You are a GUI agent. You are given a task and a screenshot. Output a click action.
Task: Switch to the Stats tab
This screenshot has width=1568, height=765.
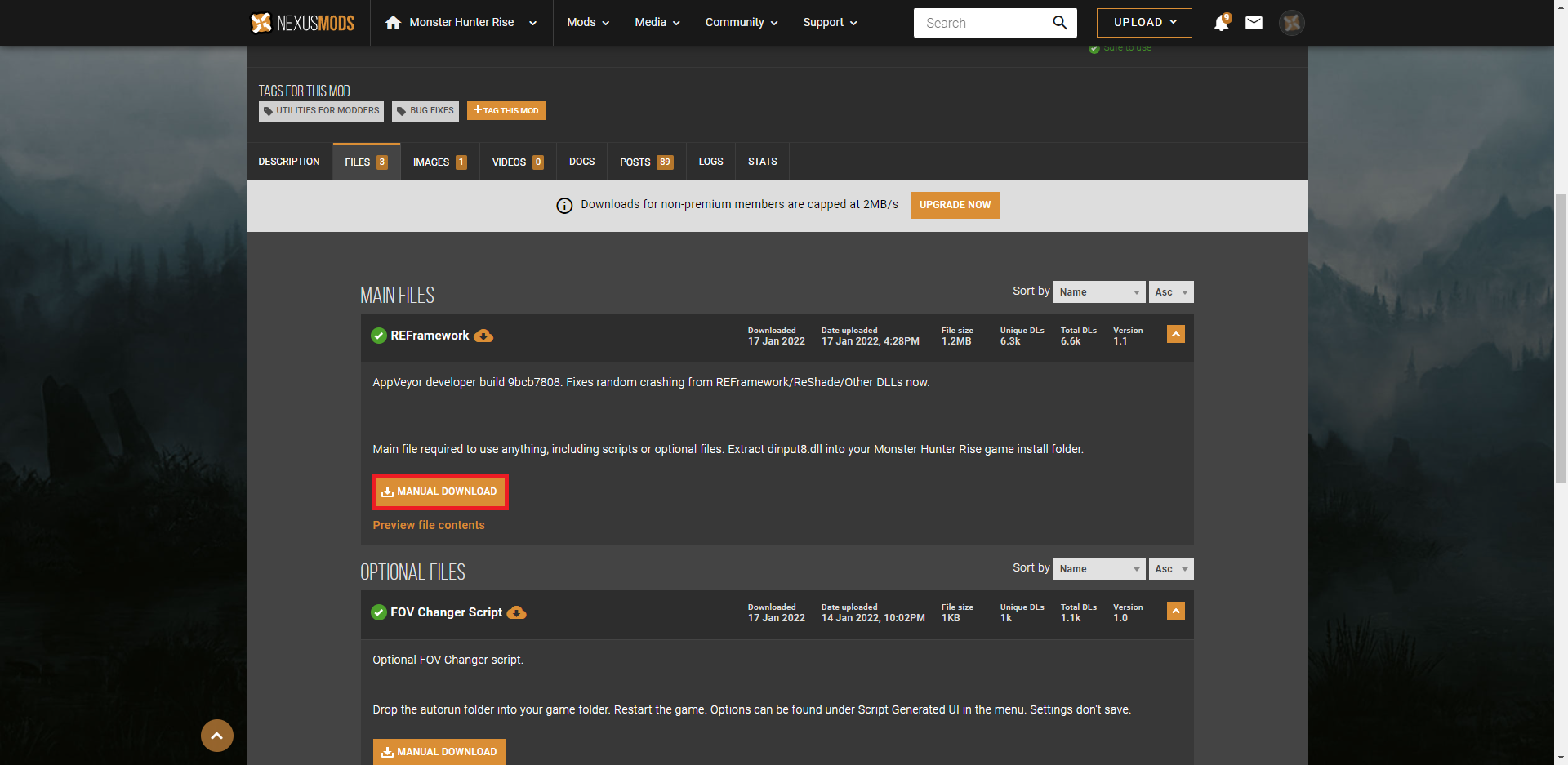click(763, 162)
